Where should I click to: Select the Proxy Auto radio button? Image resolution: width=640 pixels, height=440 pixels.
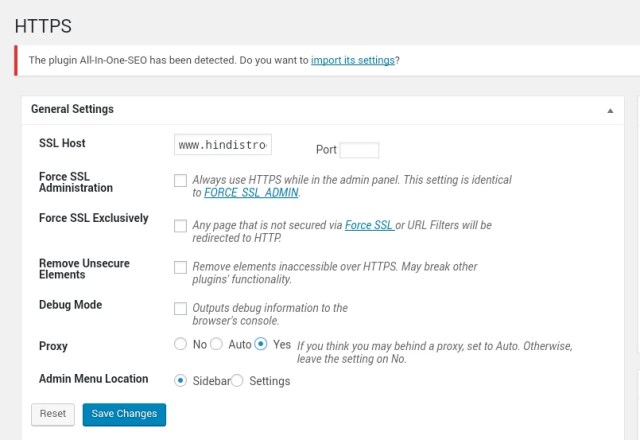[x=216, y=344]
